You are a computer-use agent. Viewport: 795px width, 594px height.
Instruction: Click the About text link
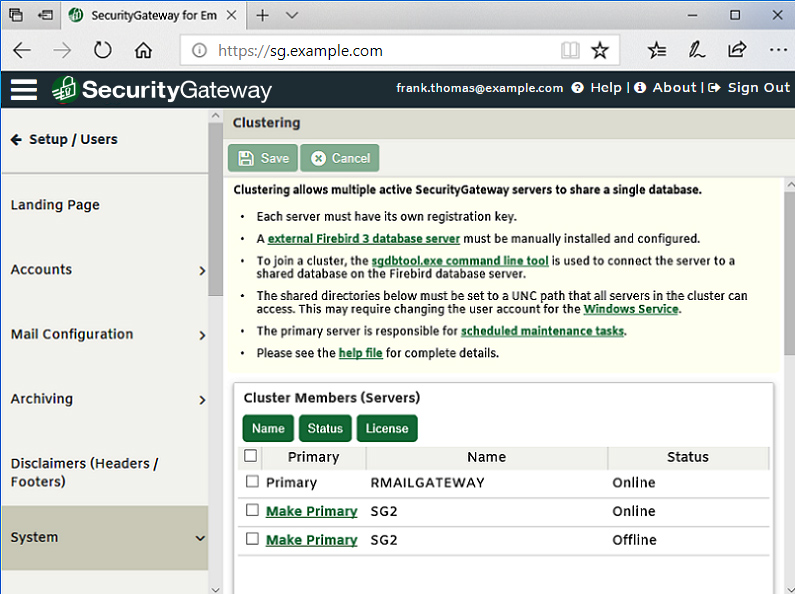click(674, 88)
